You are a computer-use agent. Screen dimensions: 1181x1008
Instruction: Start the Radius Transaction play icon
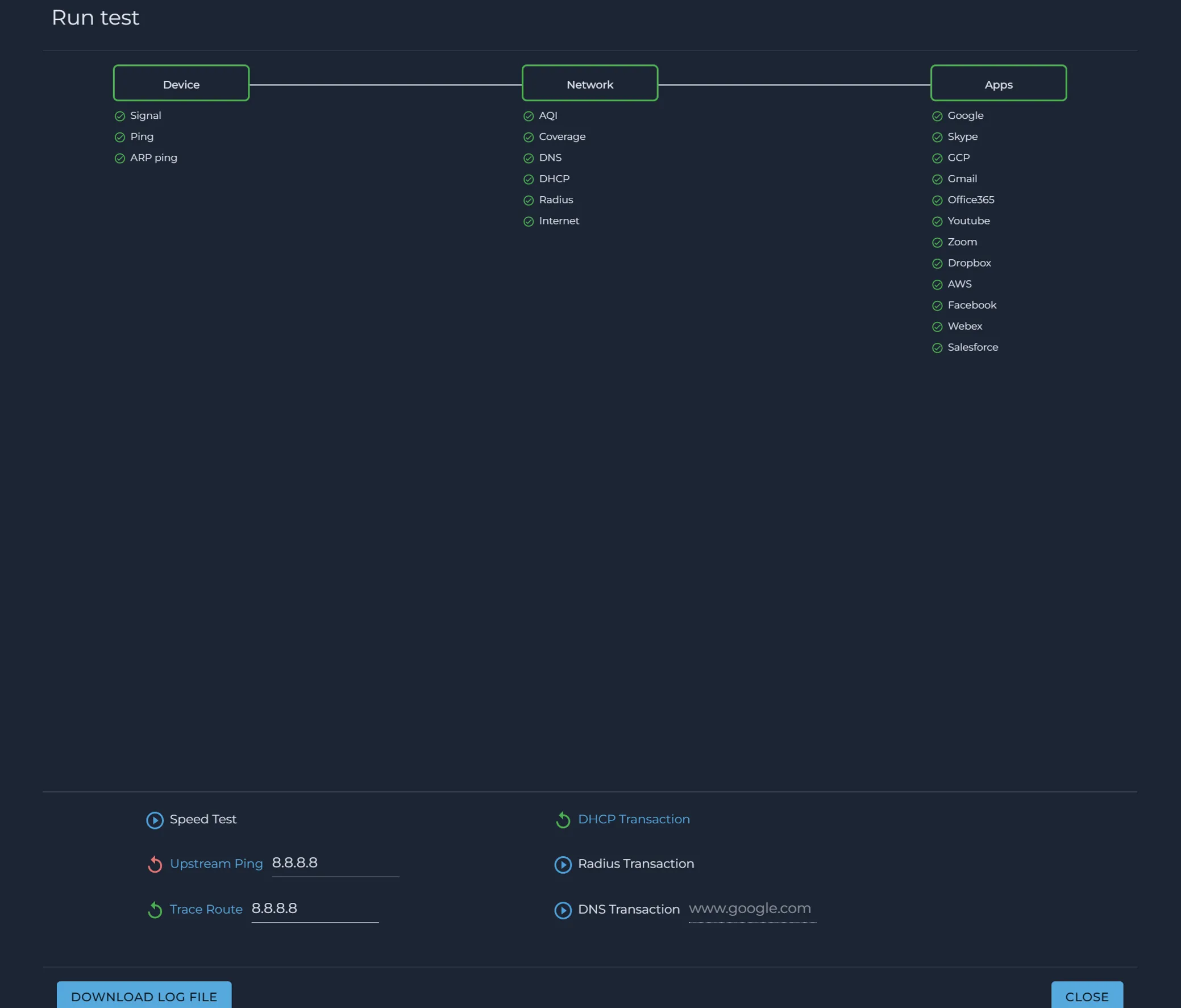click(563, 864)
